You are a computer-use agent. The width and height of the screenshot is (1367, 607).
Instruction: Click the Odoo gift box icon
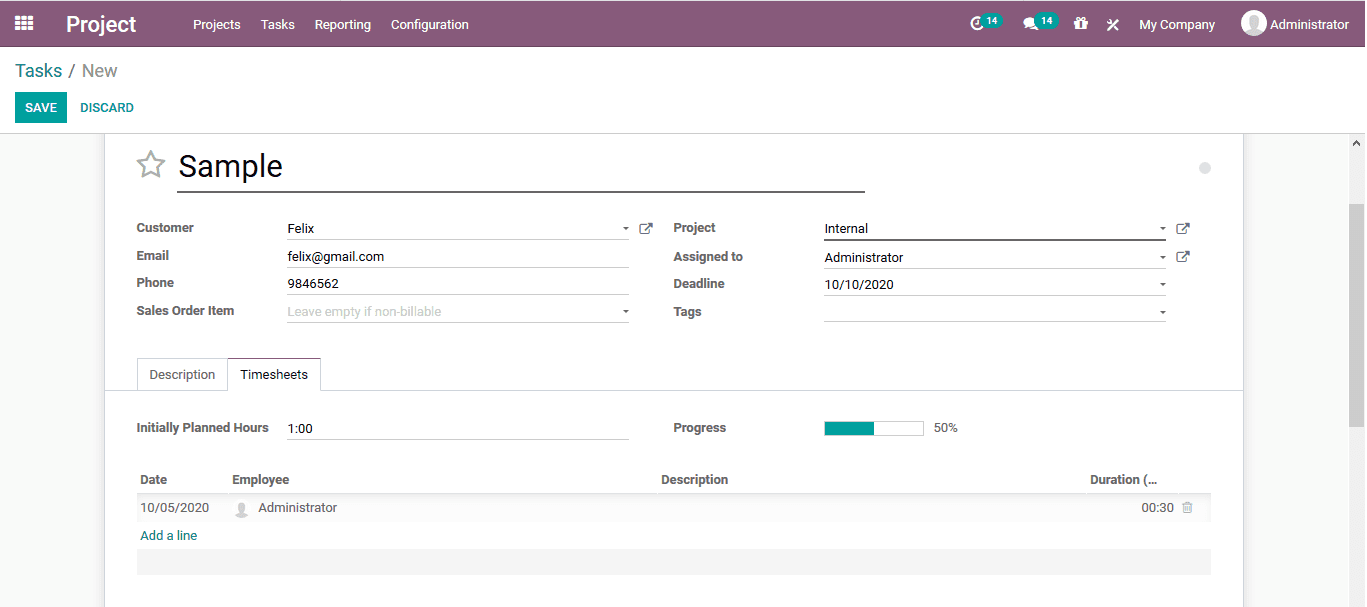point(1080,23)
